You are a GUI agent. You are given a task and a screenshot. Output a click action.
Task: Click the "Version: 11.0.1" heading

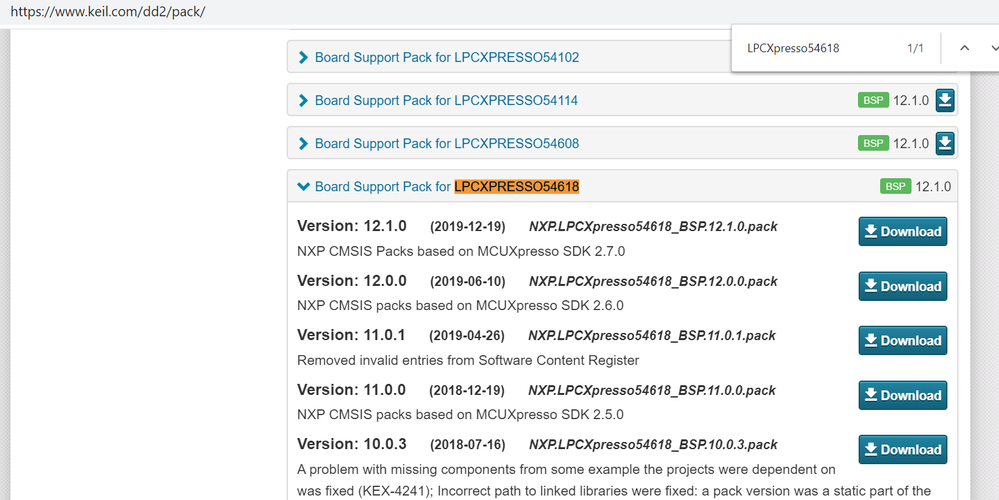(x=351, y=335)
